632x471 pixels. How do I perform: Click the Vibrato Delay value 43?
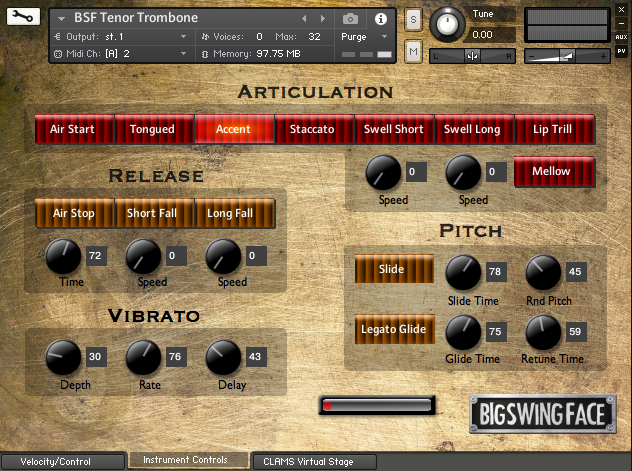point(256,357)
